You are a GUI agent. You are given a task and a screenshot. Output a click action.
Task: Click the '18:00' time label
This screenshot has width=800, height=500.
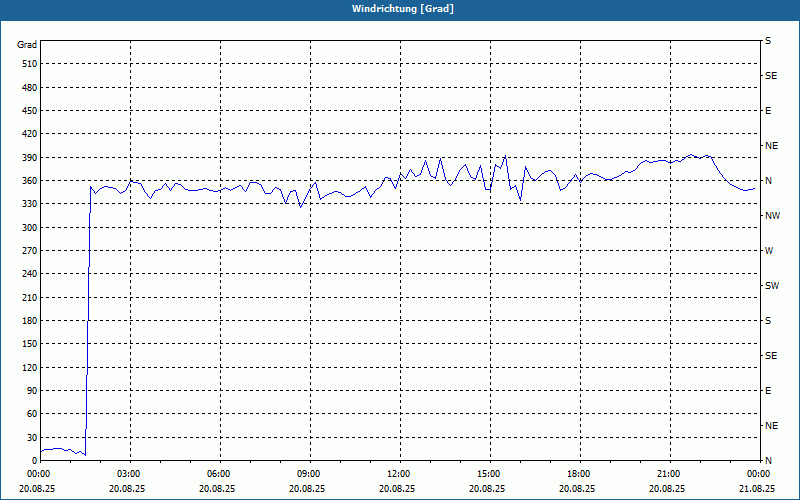point(577,474)
